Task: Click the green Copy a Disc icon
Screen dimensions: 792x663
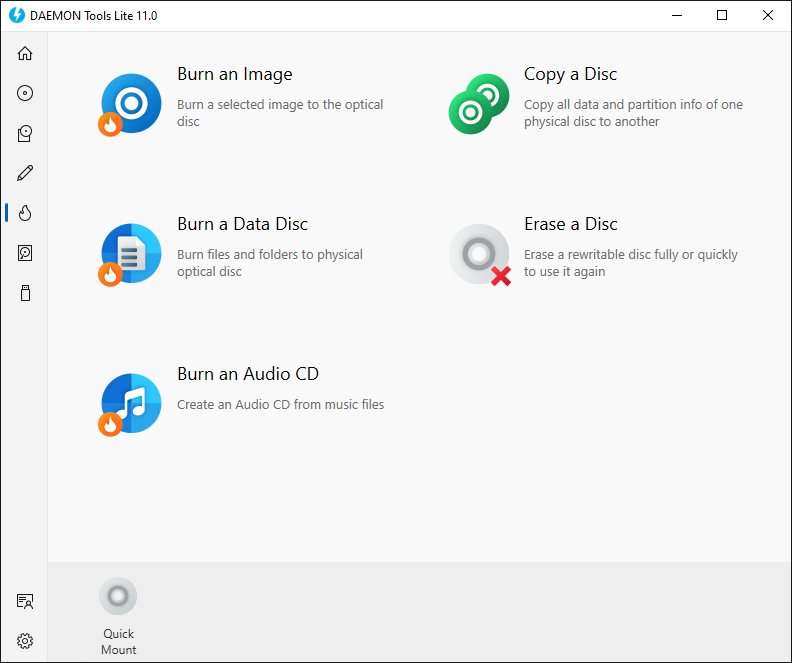Action: click(479, 104)
